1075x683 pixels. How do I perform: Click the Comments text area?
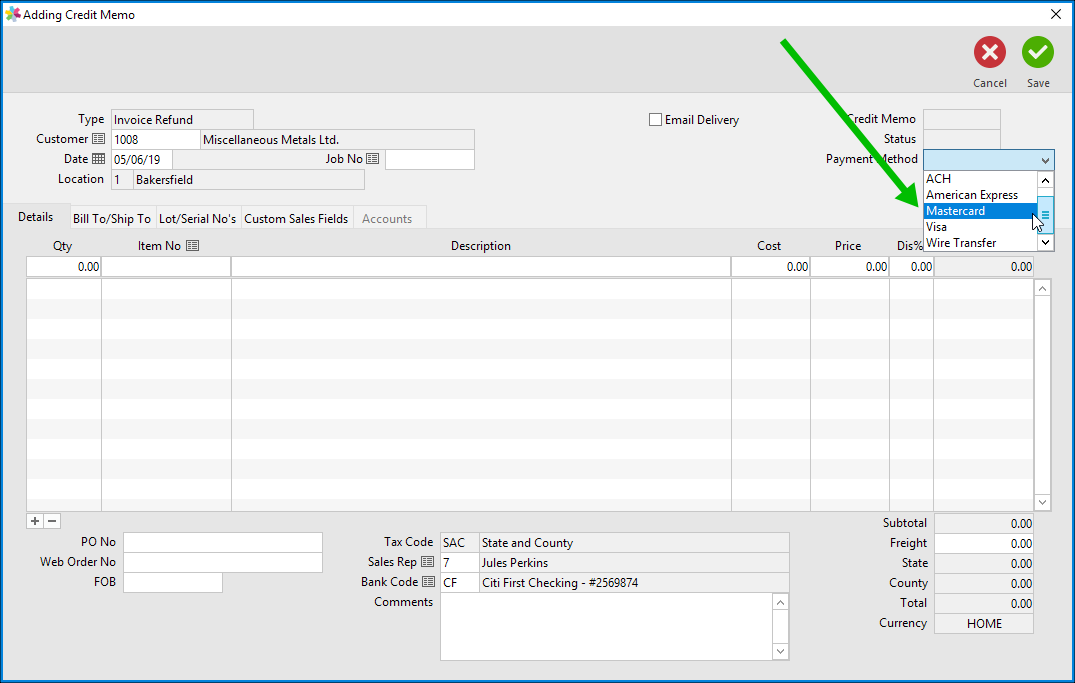point(607,627)
